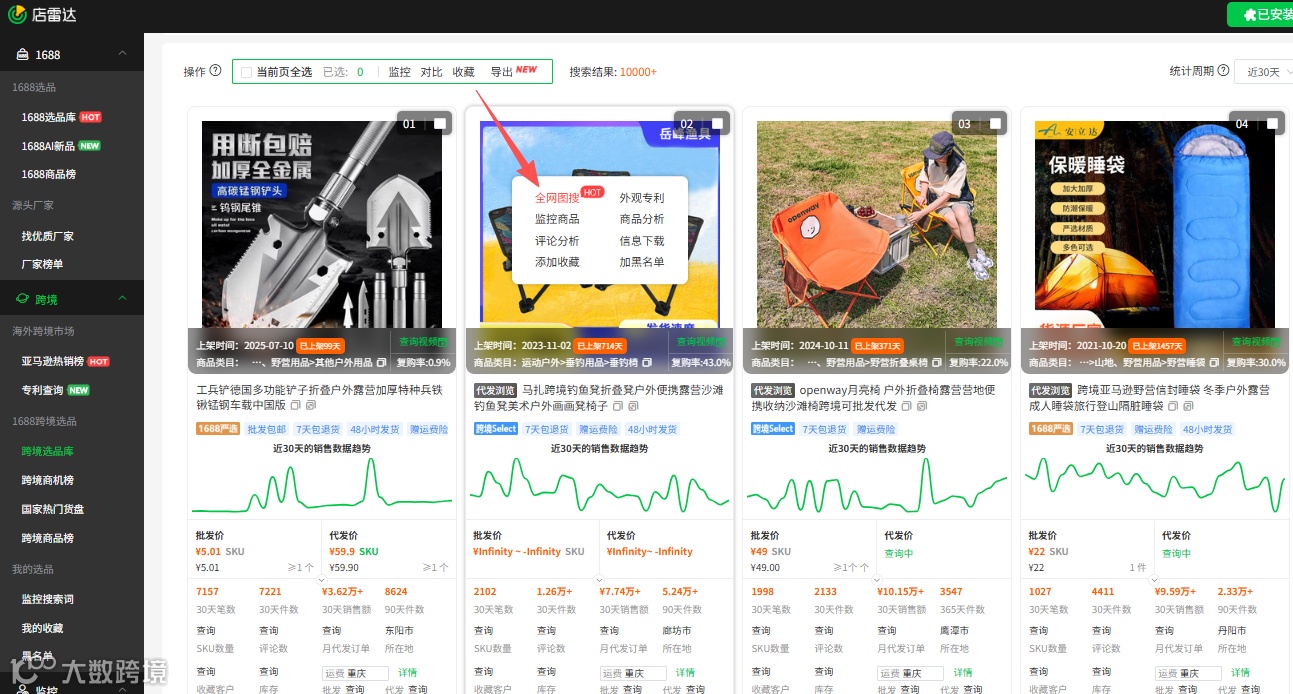Click the 跨境 section icon in sidebar
This screenshot has width=1293, height=694.
tap(23, 299)
